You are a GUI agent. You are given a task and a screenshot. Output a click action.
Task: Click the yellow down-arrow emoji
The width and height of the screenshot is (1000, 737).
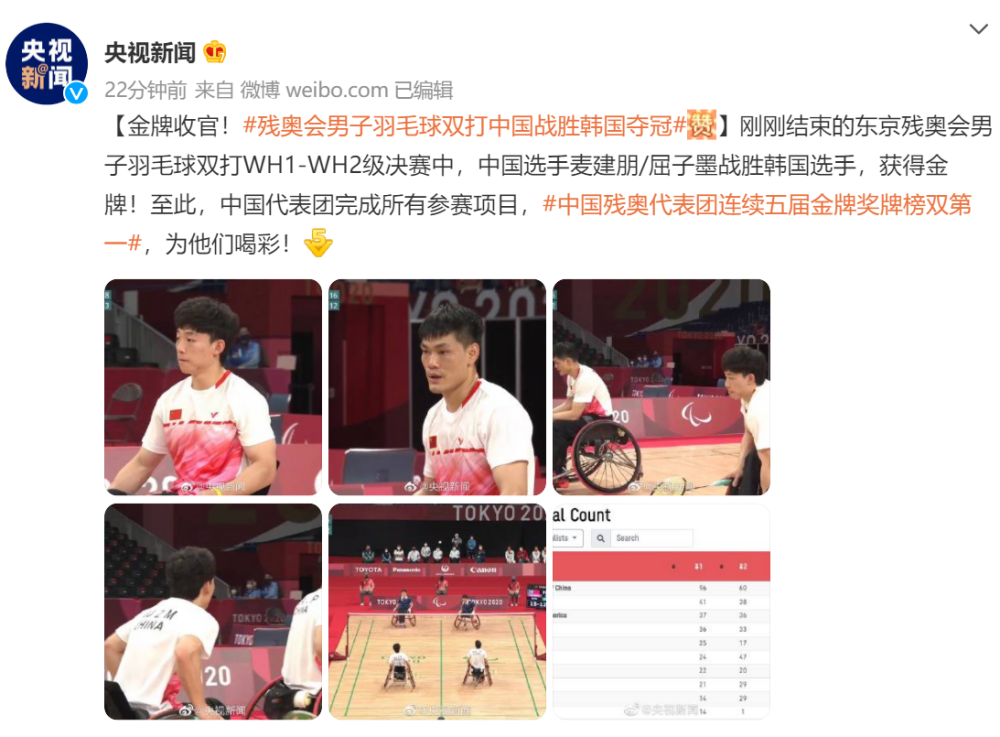(x=318, y=243)
